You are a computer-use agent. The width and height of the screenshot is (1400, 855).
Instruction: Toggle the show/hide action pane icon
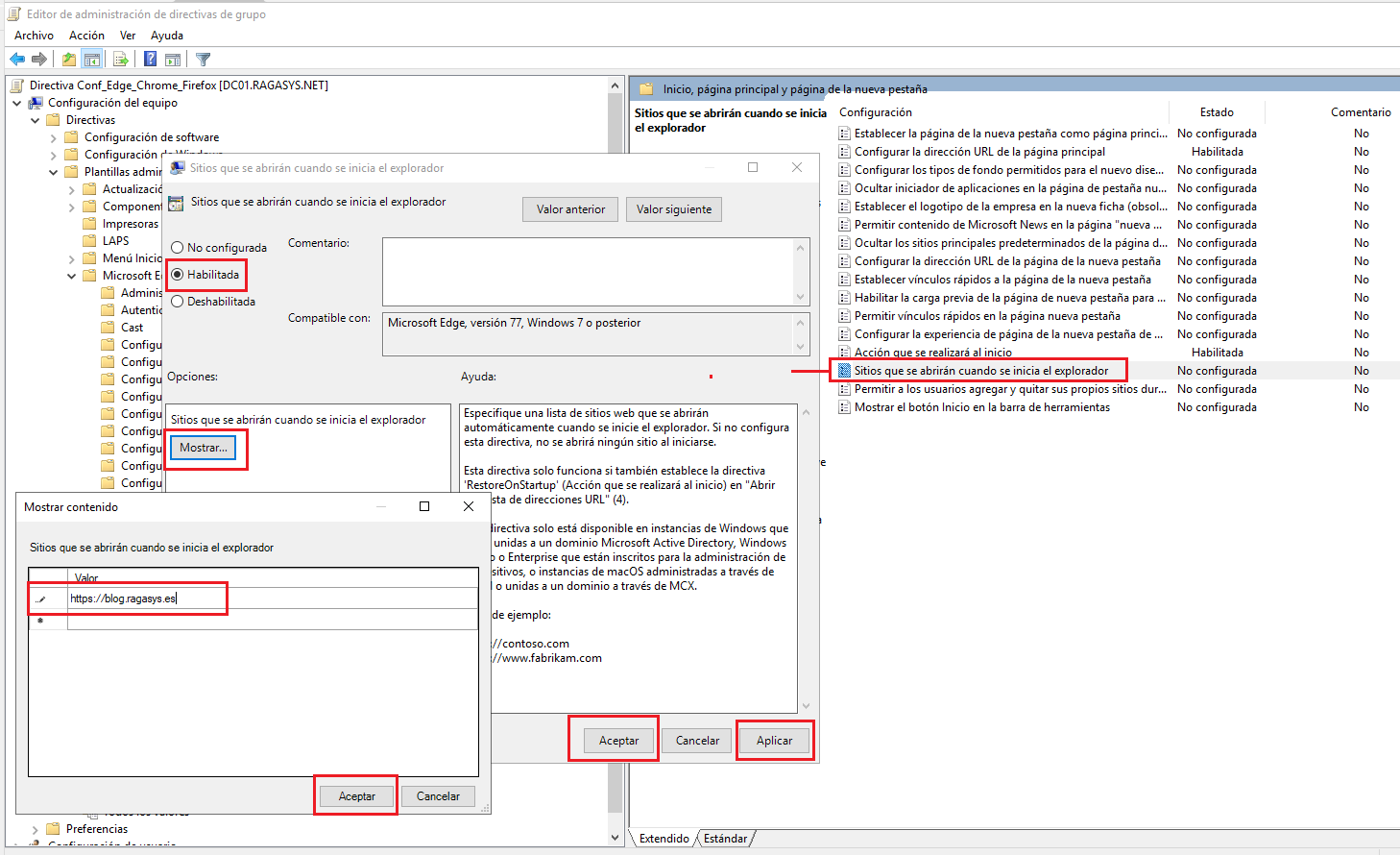(174, 58)
